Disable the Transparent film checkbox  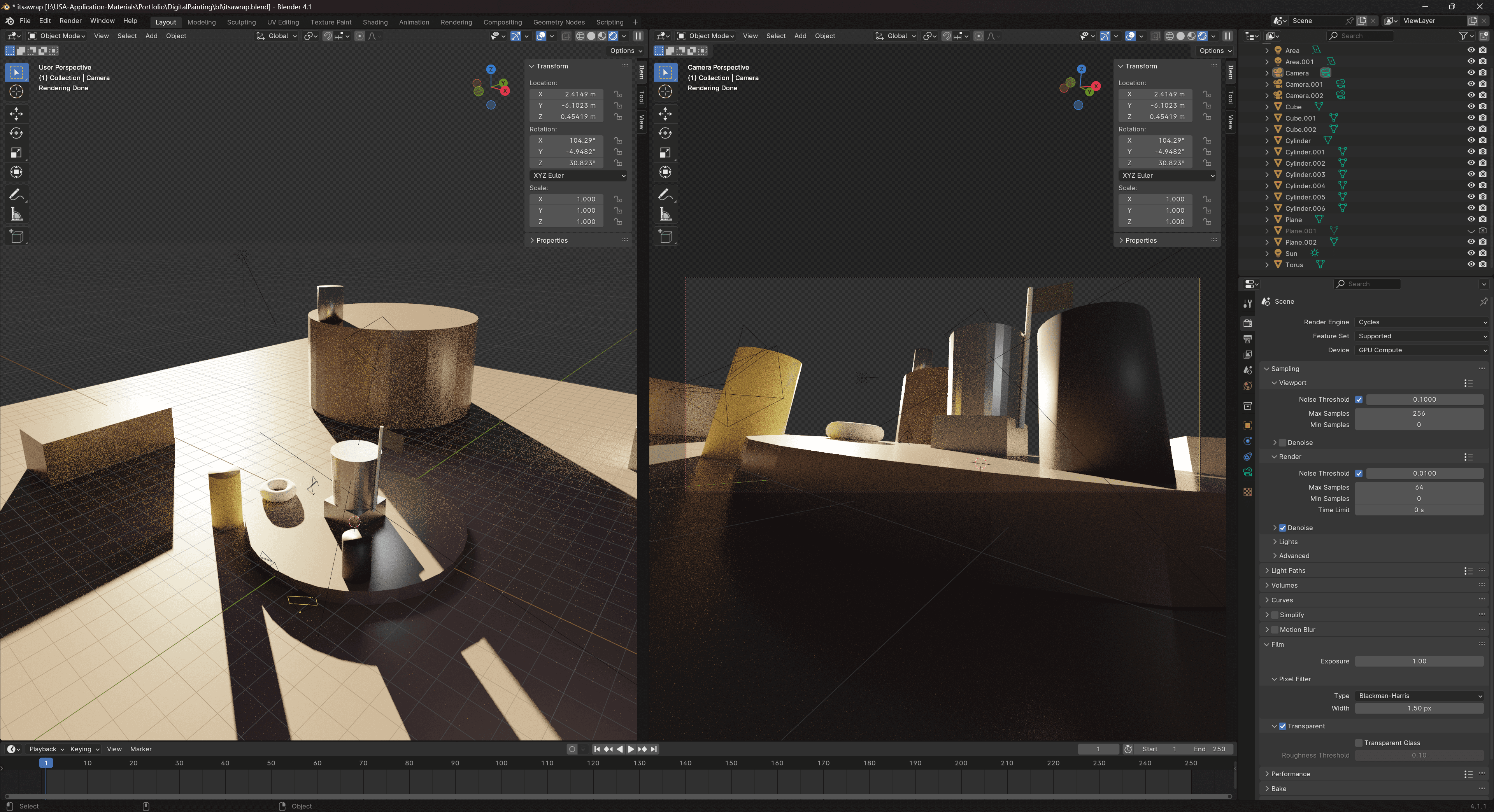1282,726
